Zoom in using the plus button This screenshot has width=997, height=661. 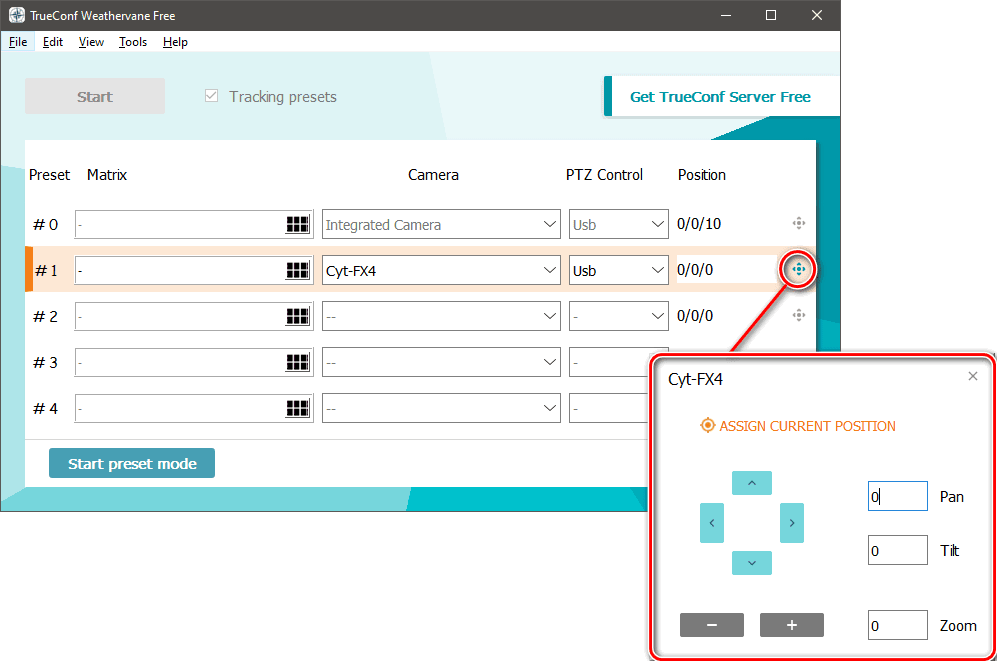coord(792,625)
